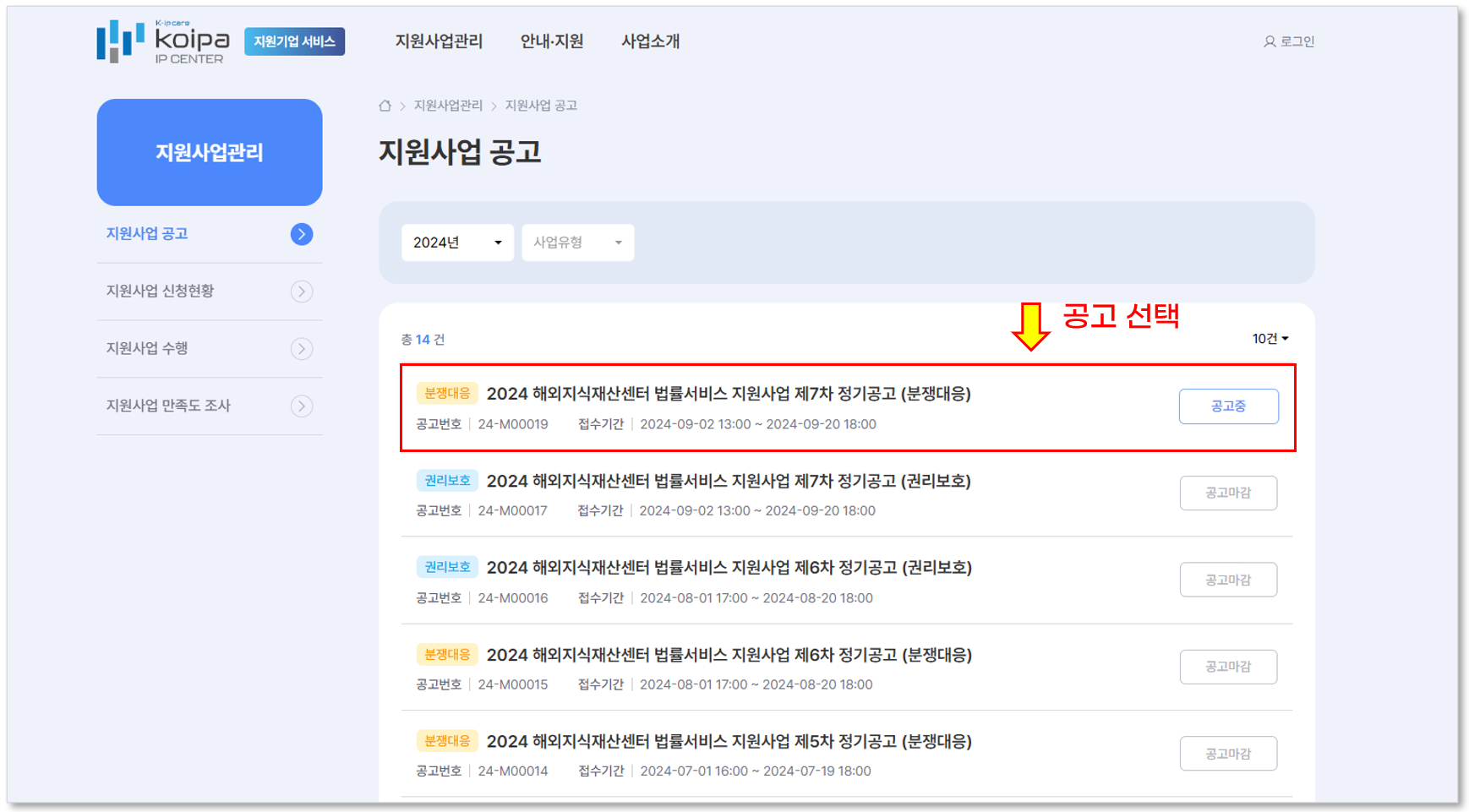Click the 공고중 button for 24-M00019

[x=1229, y=406]
